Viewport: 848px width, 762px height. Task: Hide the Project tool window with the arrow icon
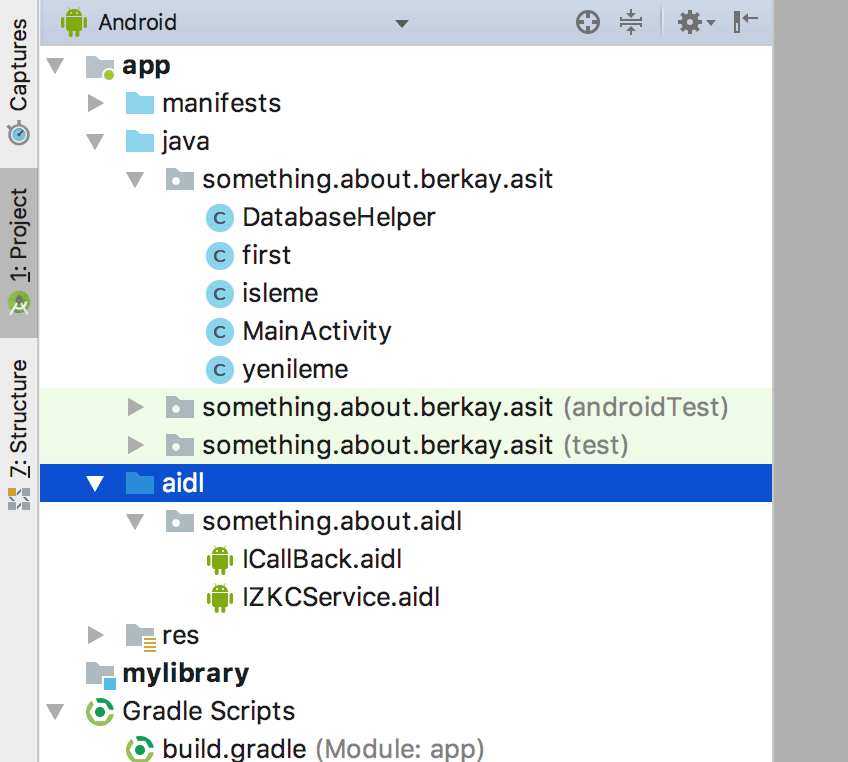(x=745, y=22)
